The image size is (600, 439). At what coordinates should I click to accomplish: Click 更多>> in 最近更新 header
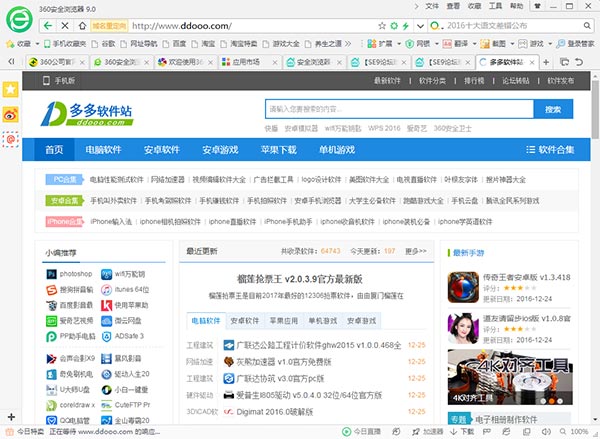(416, 251)
